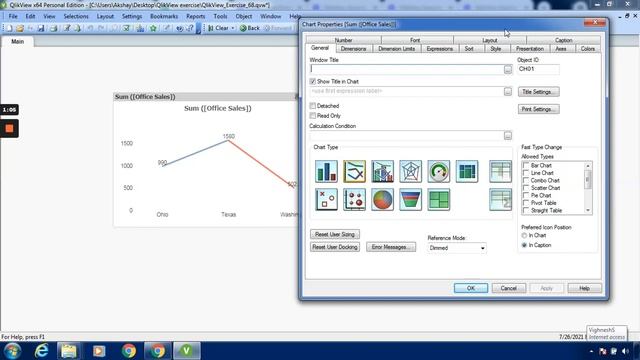This screenshot has width=640, height=360.
Task: Enable the Read Only checkbox
Action: tap(313, 116)
